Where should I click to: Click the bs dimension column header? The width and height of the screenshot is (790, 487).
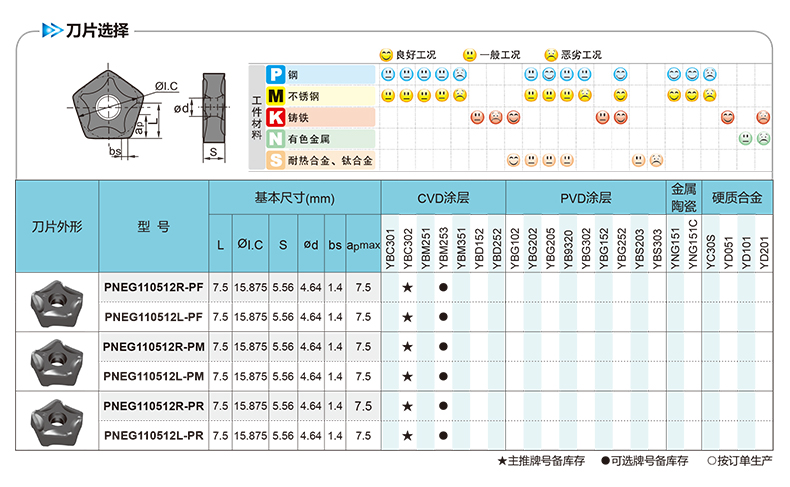[x=335, y=245]
